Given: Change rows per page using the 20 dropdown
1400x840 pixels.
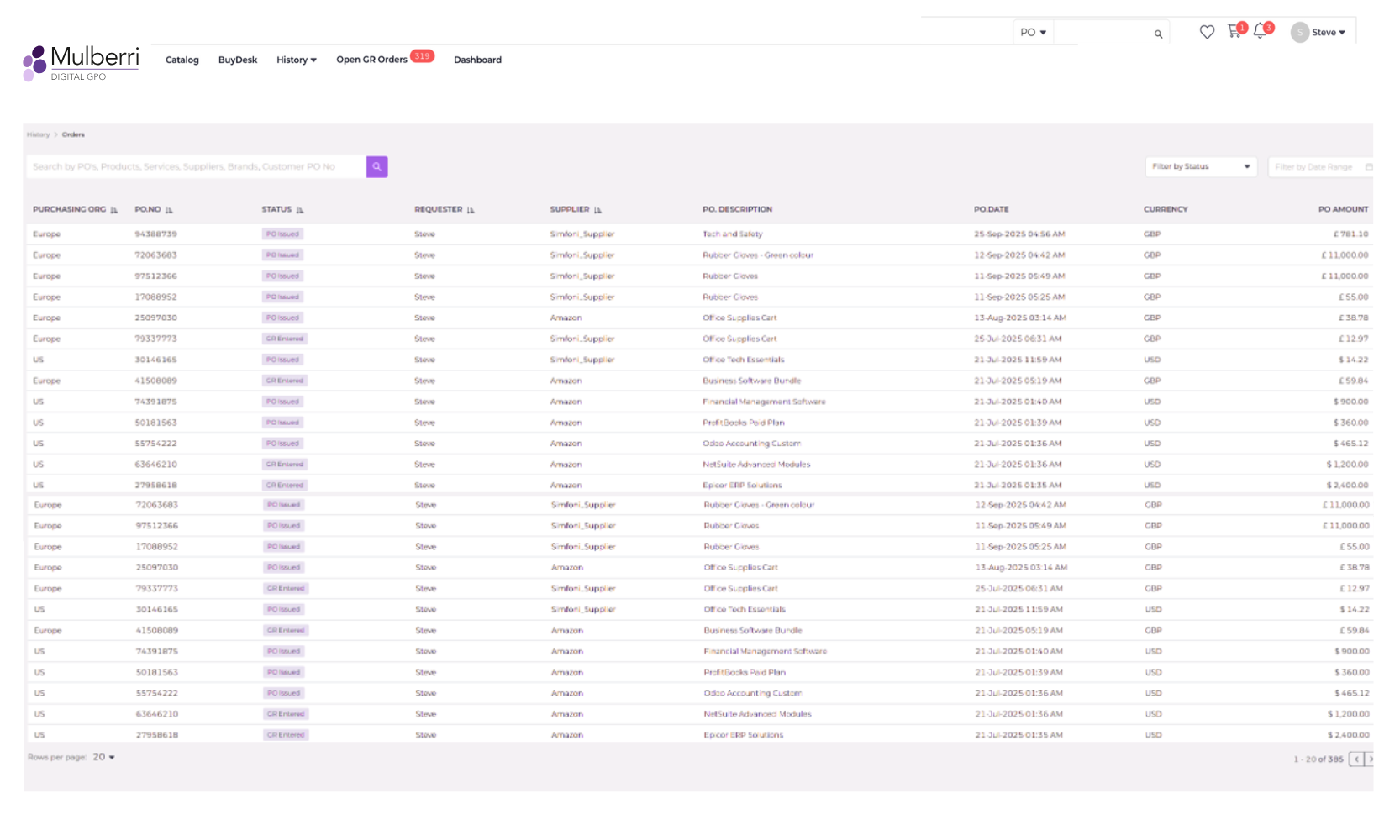Looking at the screenshot, I should 102,757.
